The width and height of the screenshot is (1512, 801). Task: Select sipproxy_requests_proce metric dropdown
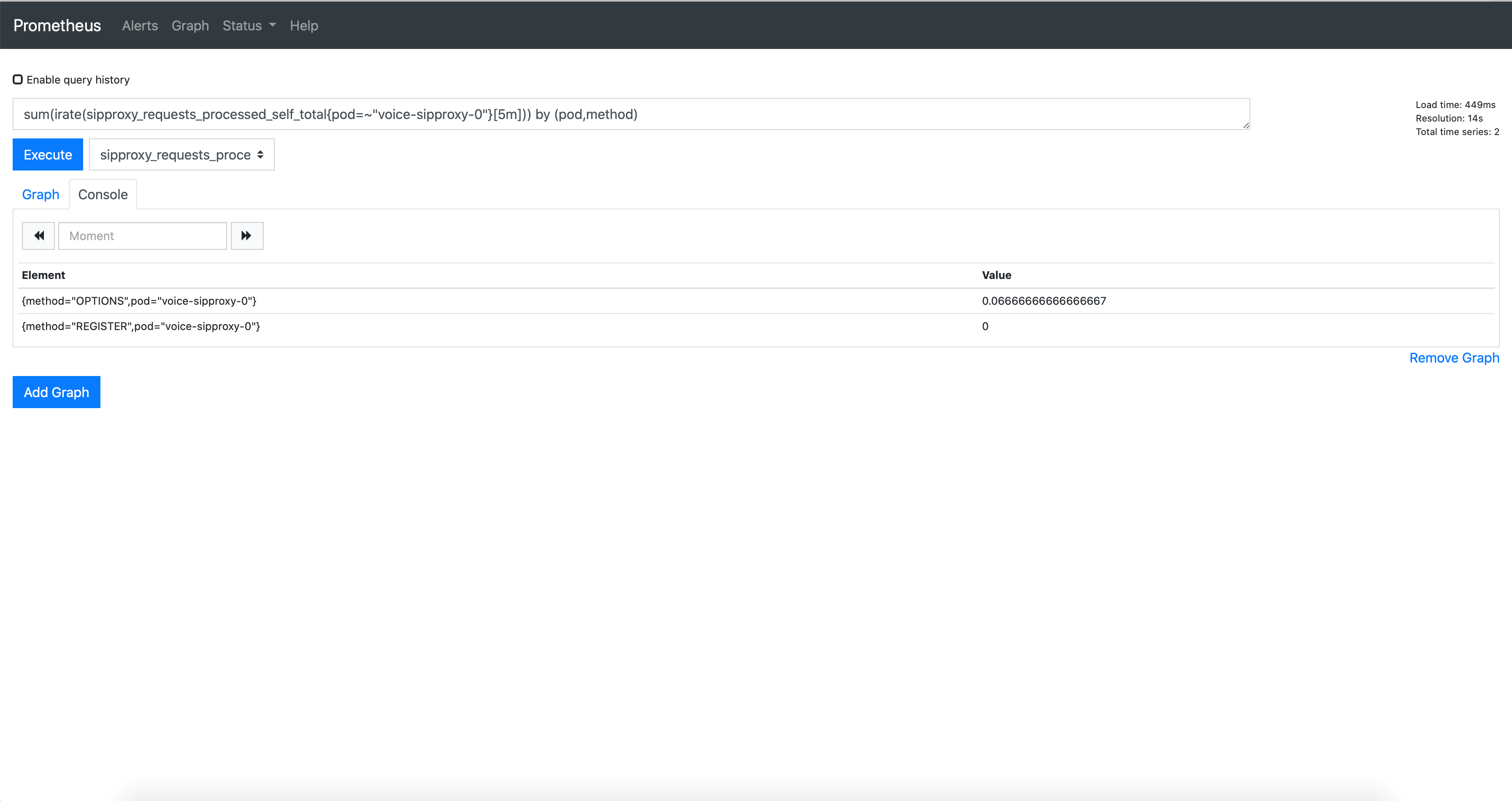[181, 155]
